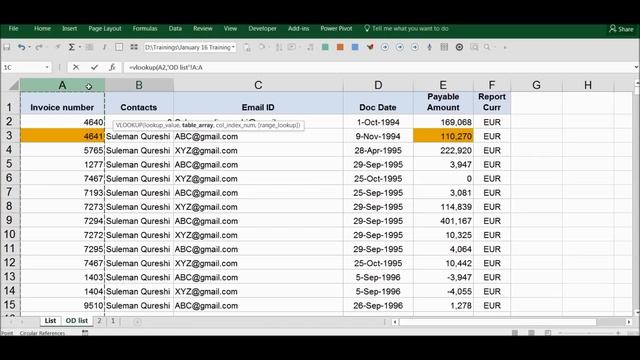640x360 pixels.
Task: Select column D header
Action: click(378, 85)
